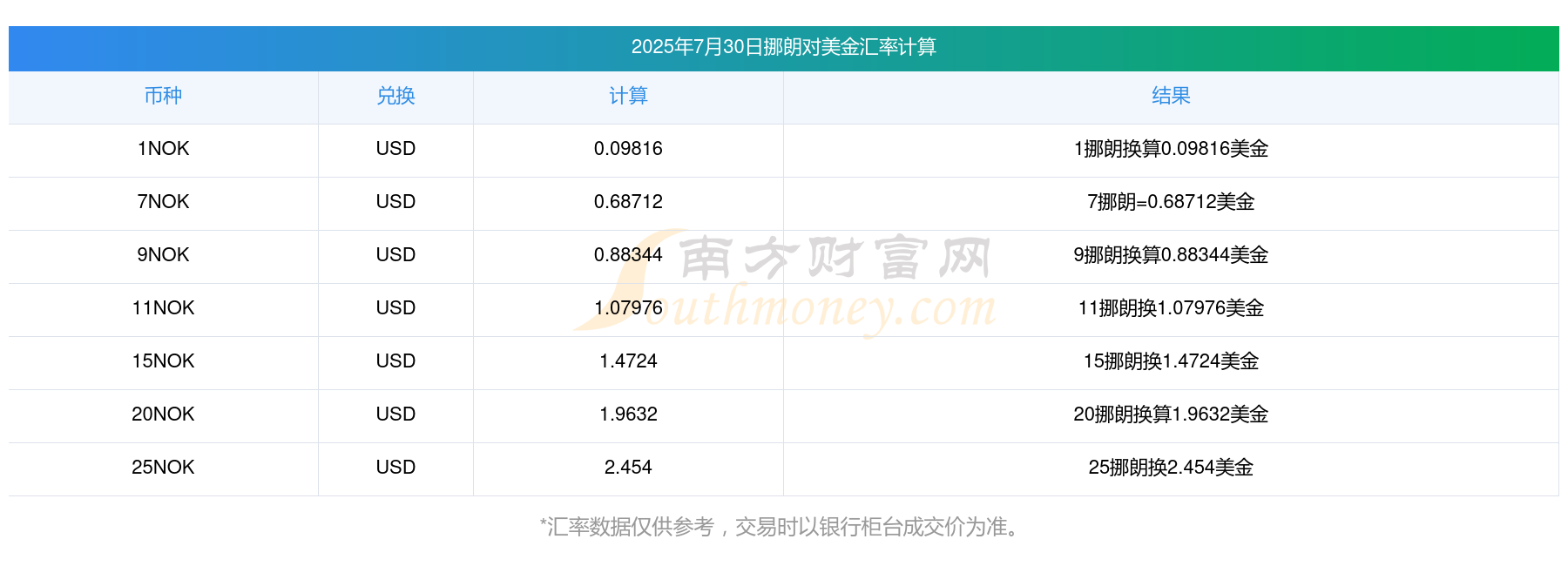Click the 结果 column header
1568x566 pixels.
click(x=1171, y=96)
